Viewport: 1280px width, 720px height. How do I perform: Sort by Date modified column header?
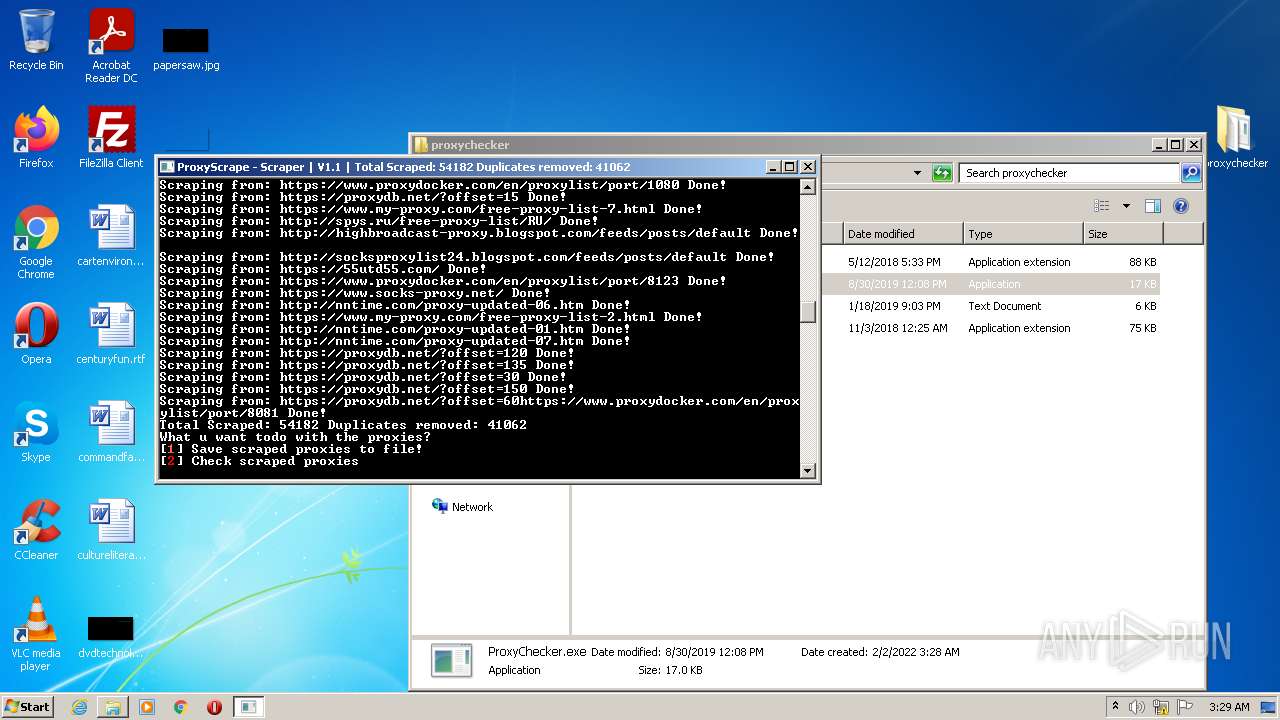(903, 234)
